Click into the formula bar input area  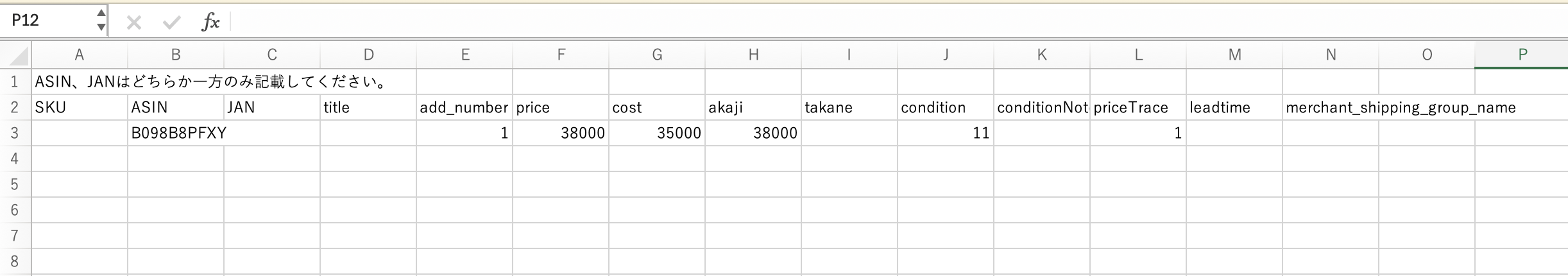click(x=898, y=22)
